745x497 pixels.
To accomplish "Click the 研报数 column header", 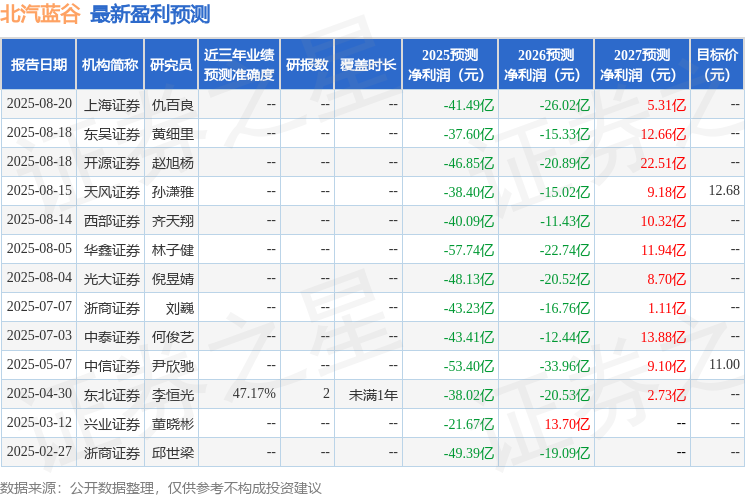I will (x=307, y=65).
